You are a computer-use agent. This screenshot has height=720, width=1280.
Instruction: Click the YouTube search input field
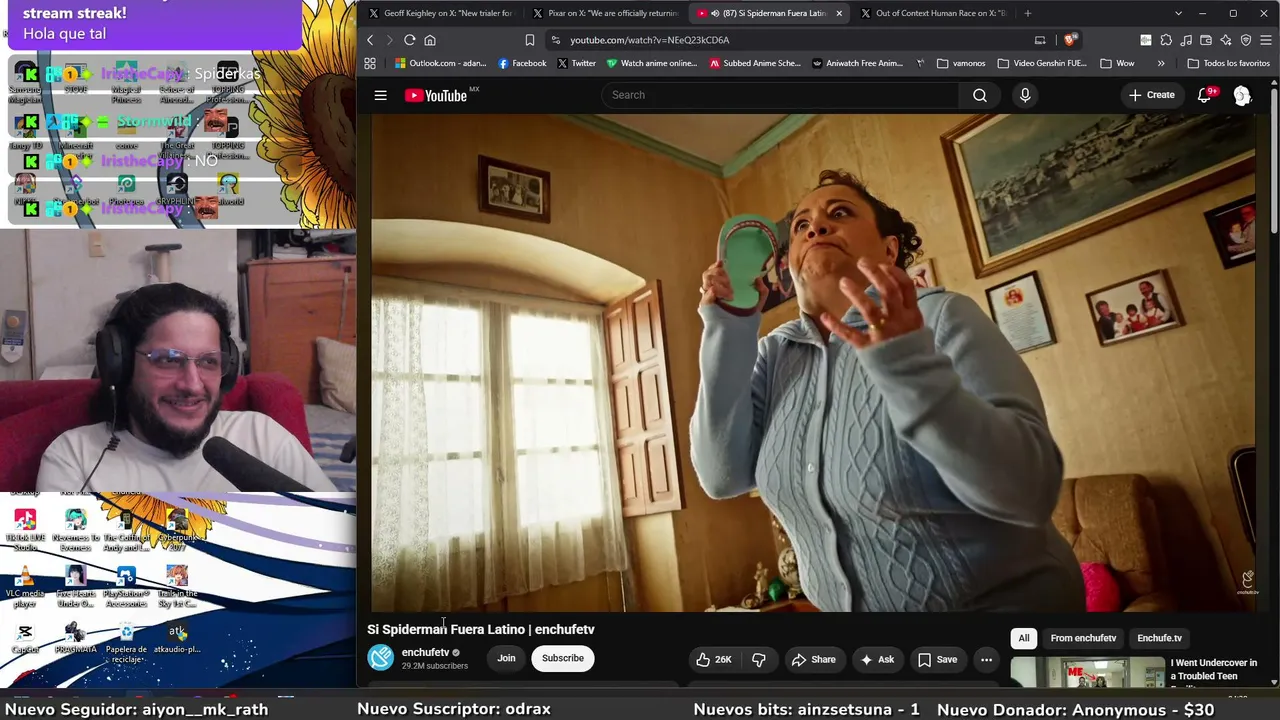[781, 95]
